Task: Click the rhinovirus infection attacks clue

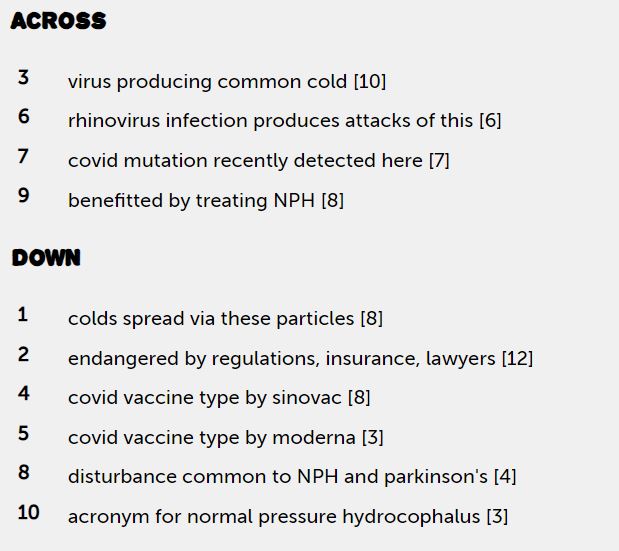Action: click(x=284, y=121)
